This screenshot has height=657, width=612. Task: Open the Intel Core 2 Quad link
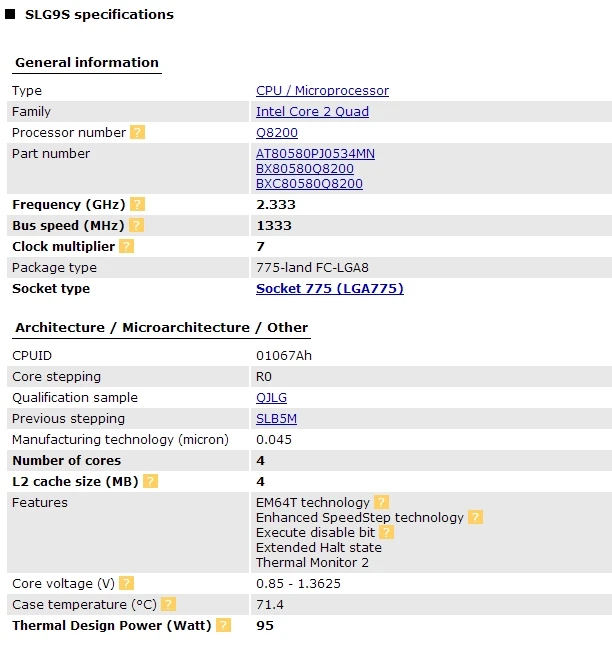pyautogui.click(x=312, y=111)
